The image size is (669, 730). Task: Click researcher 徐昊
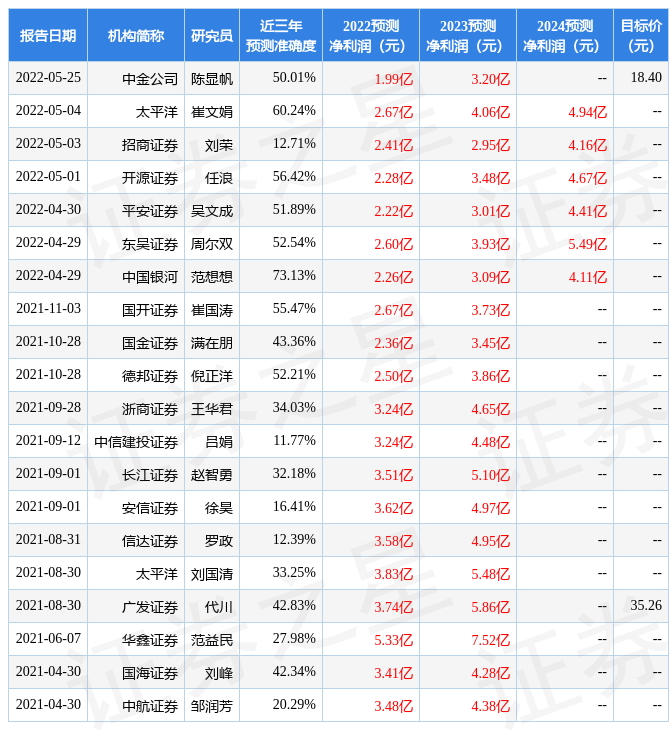point(219,508)
